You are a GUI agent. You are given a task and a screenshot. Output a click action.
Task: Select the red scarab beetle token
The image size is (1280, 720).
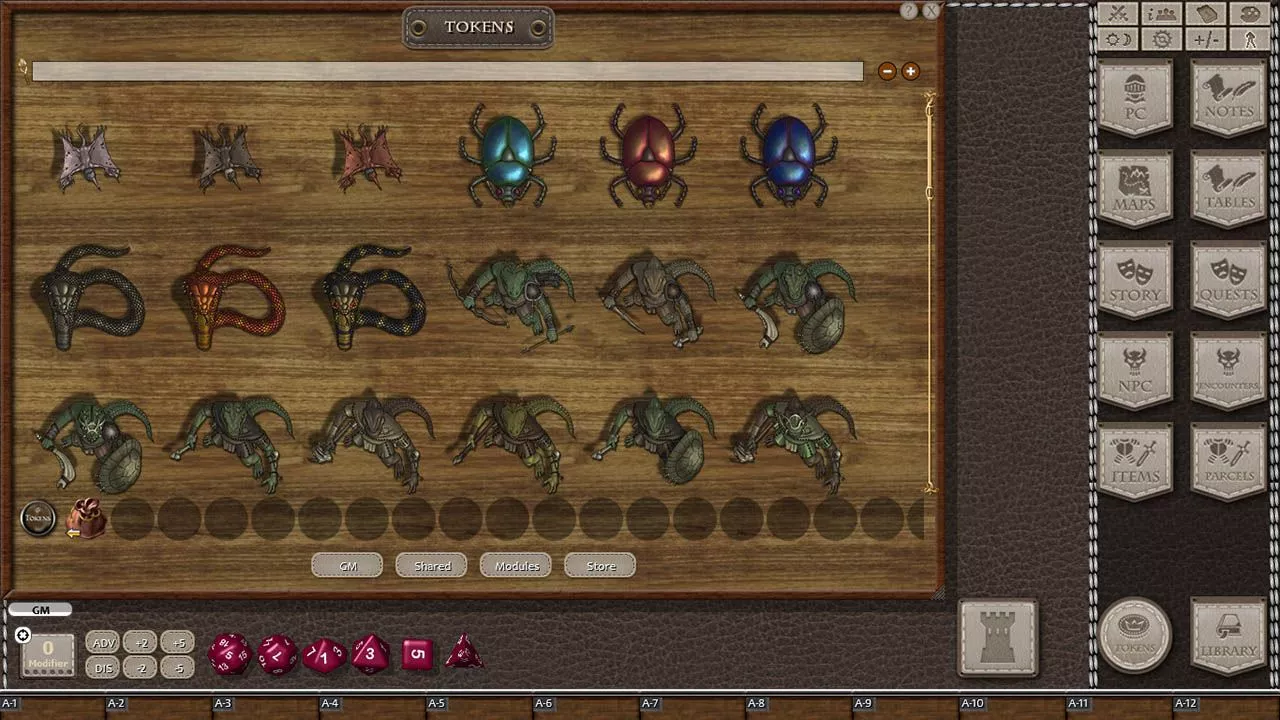coord(648,155)
